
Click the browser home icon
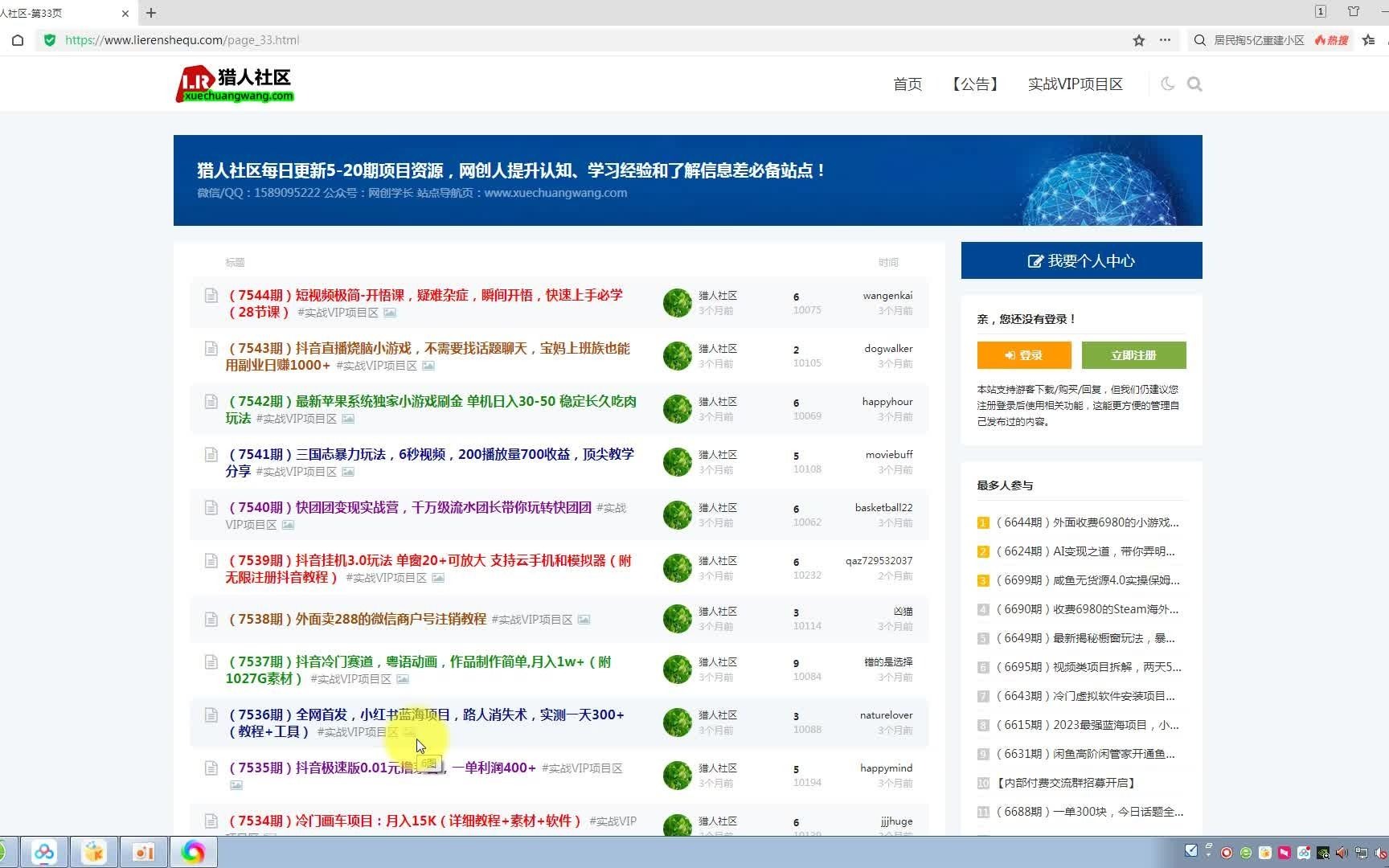point(18,40)
